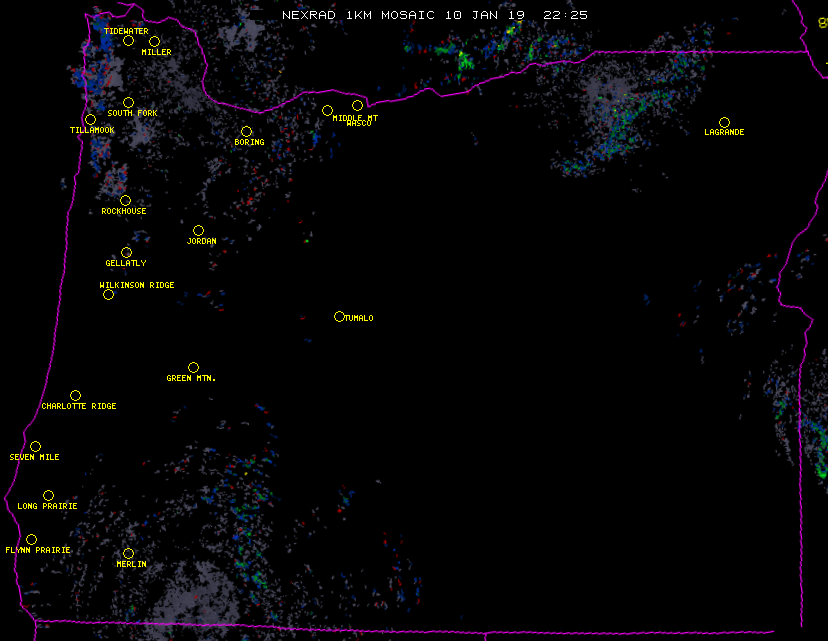Select the Wilkinson Ridge station marker

pyautogui.click(x=108, y=295)
